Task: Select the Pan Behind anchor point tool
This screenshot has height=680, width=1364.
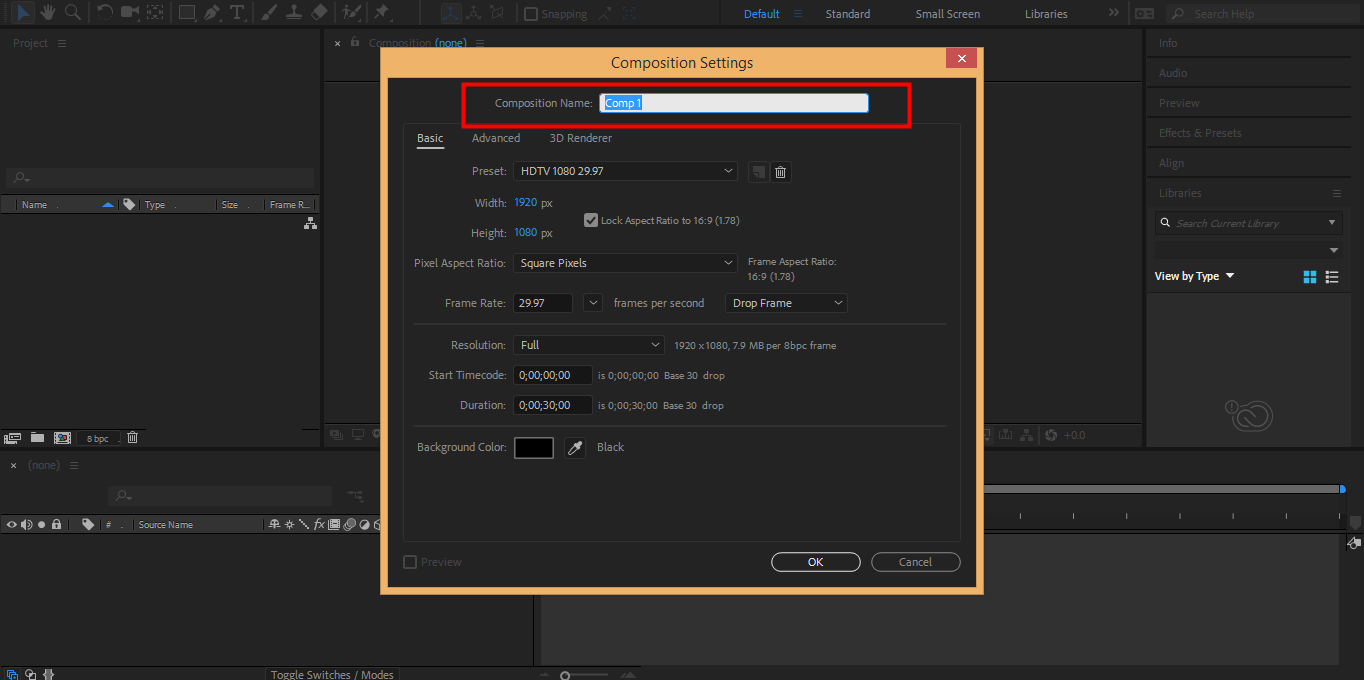Action: click(155, 13)
